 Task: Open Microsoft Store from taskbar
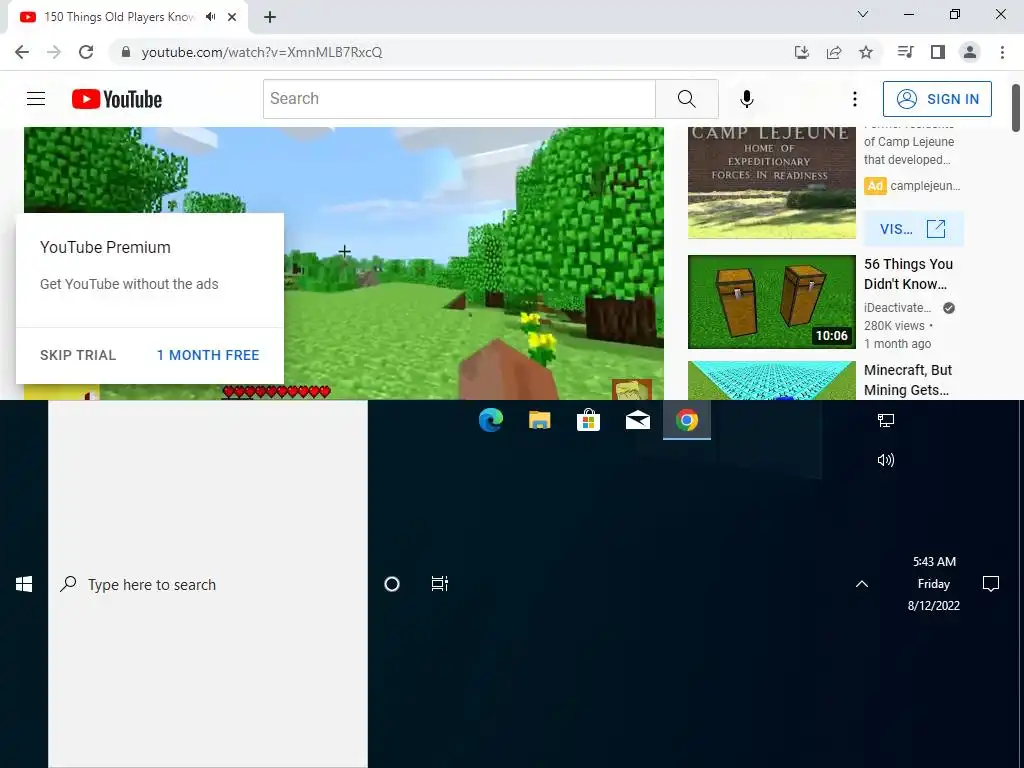(588, 420)
